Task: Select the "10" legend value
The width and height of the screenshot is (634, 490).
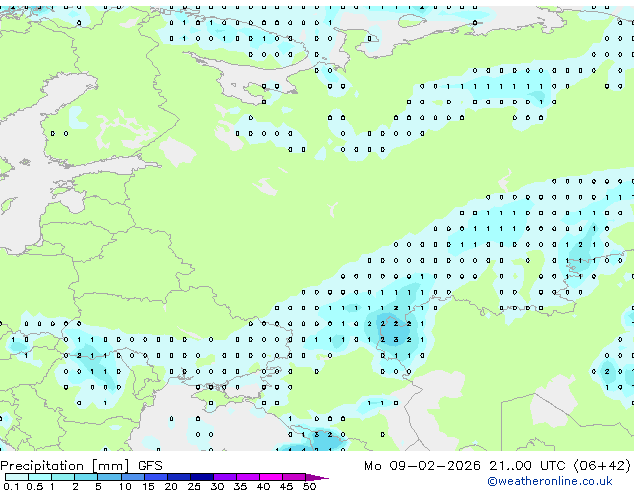Action: point(125,486)
